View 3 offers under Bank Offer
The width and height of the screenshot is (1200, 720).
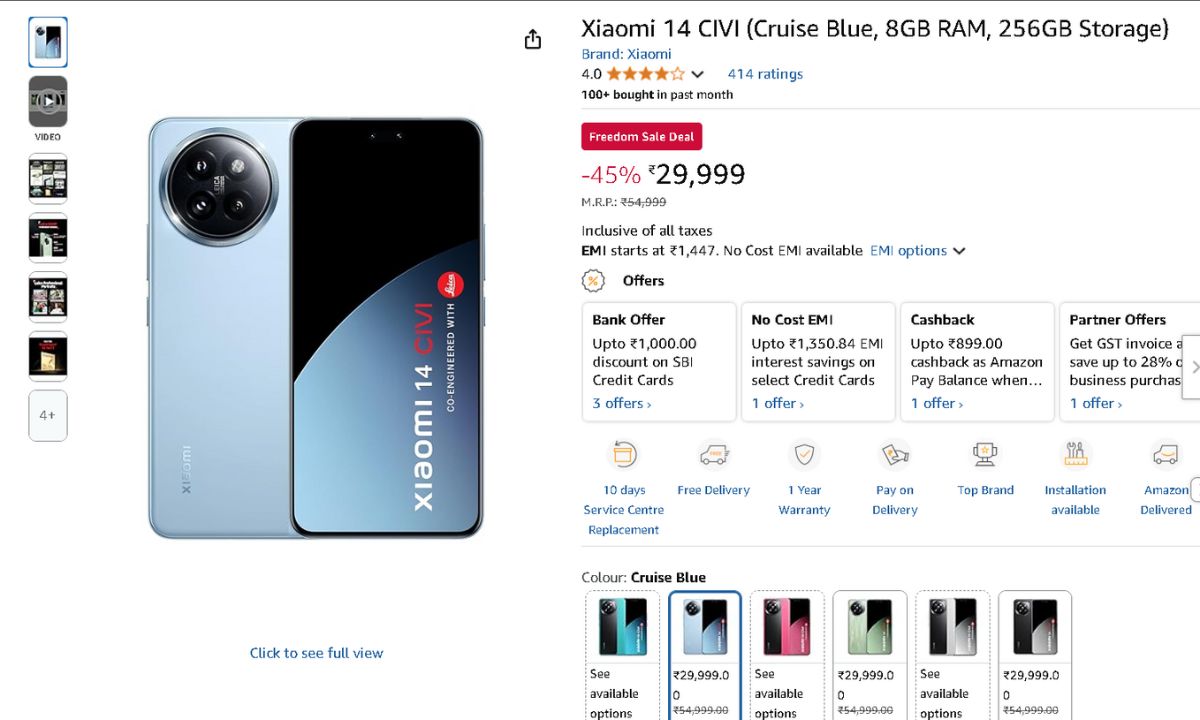[x=621, y=403]
